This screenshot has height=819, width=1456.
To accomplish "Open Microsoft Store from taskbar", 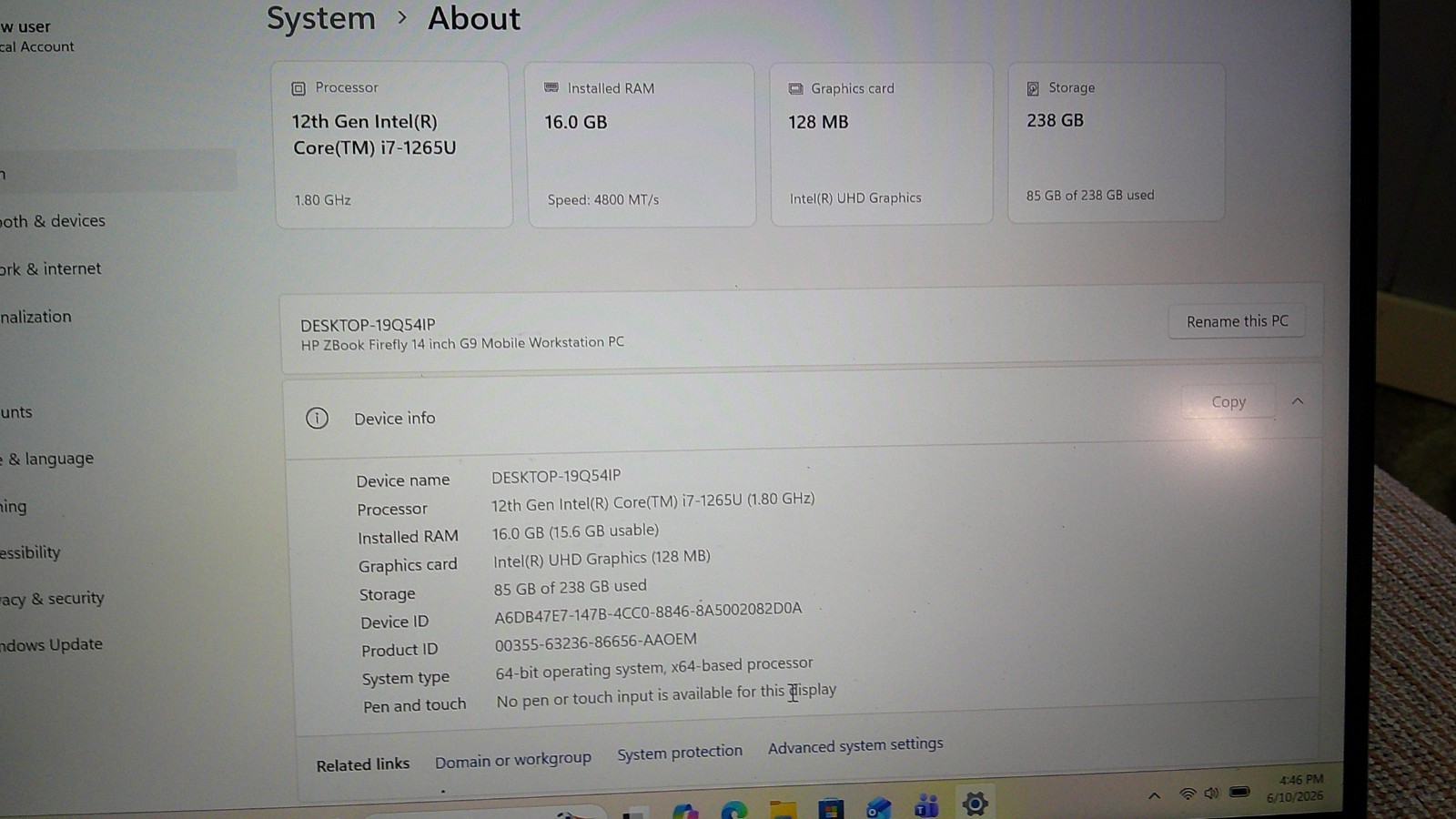I will [x=830, y=808].
